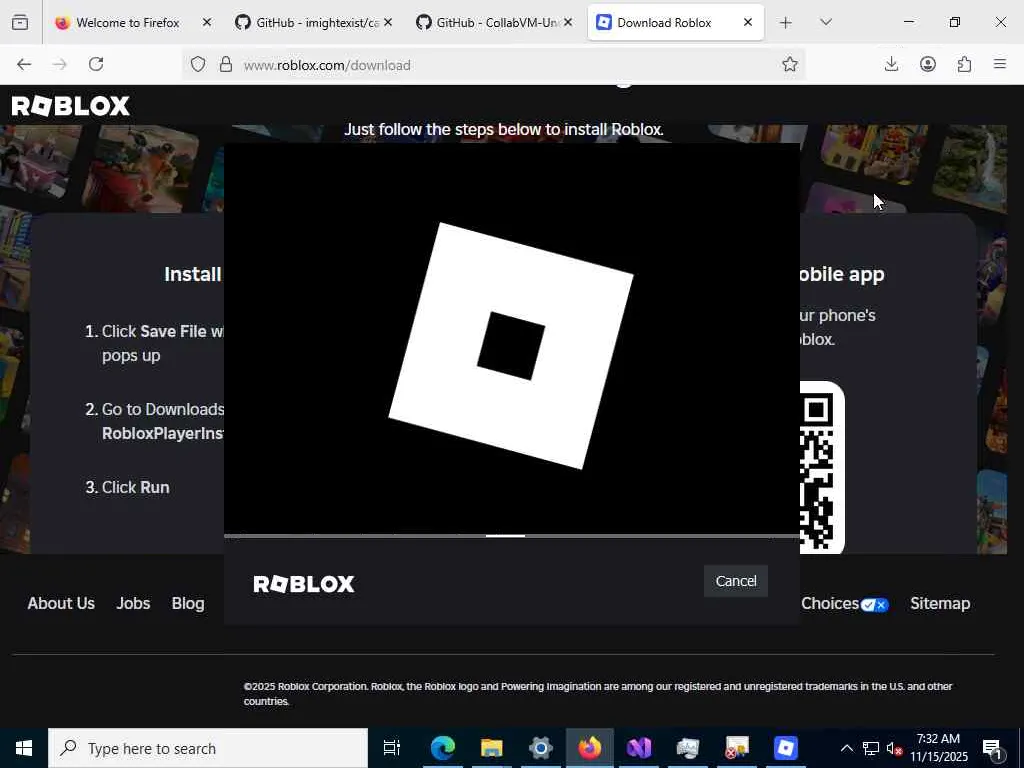1024x768 pixels.
Task: Switch to GitHub imightexist tab
Action: (307, 23)
